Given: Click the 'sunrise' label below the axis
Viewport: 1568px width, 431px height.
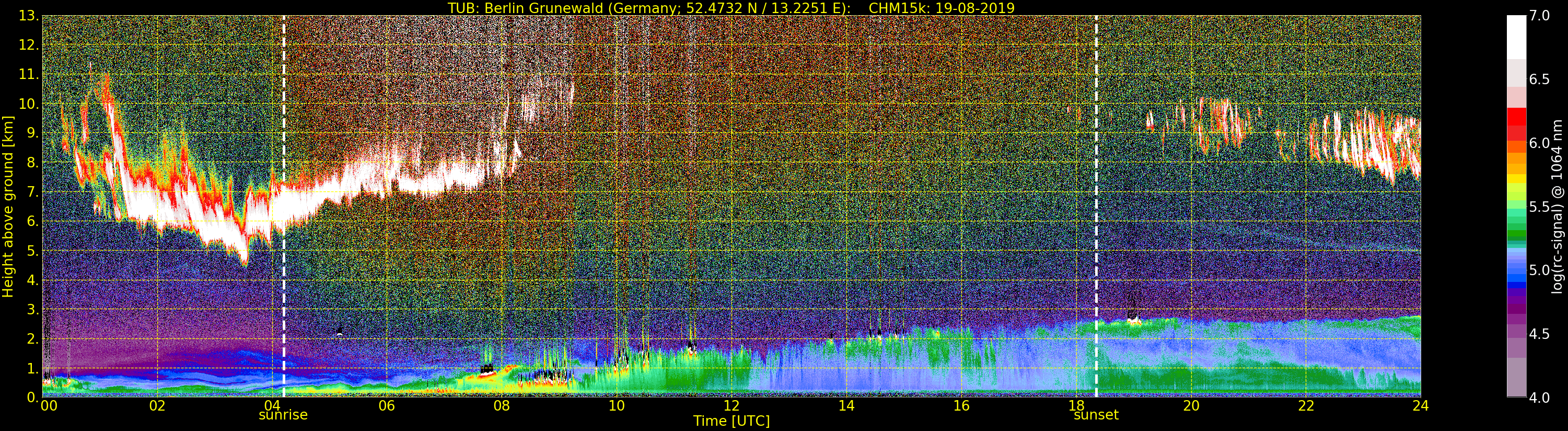Looking at the screenshot, I should point(283,415).
